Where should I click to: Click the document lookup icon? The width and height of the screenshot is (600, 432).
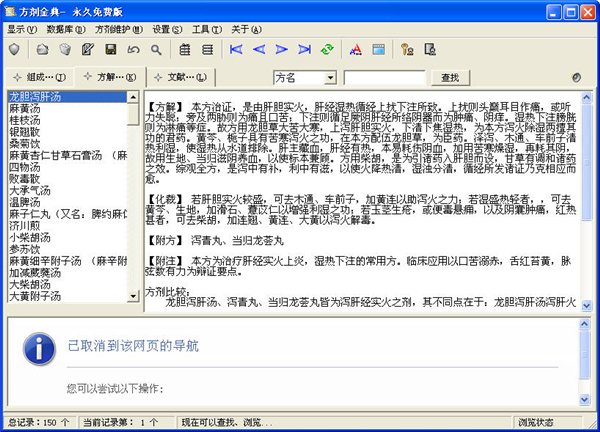click(430, 49)
